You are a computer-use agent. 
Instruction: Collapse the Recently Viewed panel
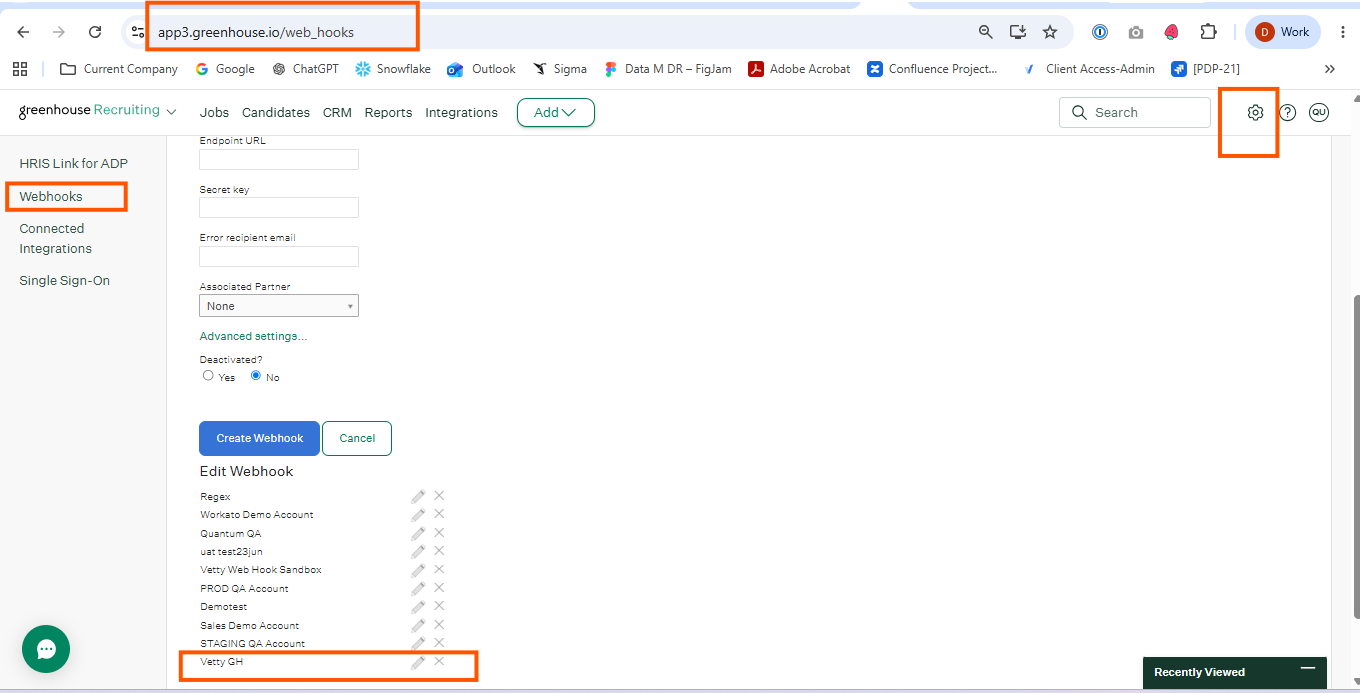click(1307, 668)
